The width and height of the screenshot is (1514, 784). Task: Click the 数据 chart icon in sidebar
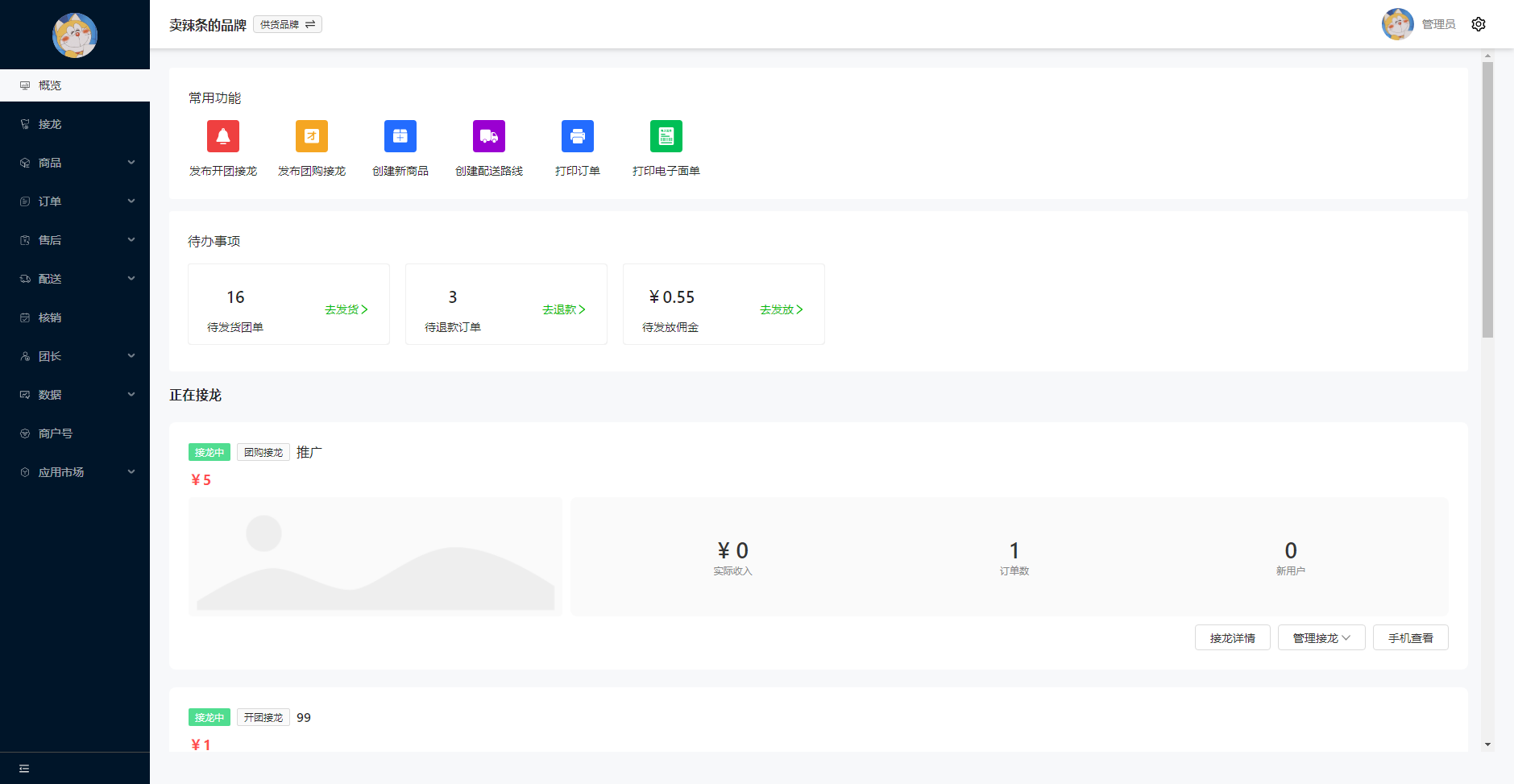[25, 395]
